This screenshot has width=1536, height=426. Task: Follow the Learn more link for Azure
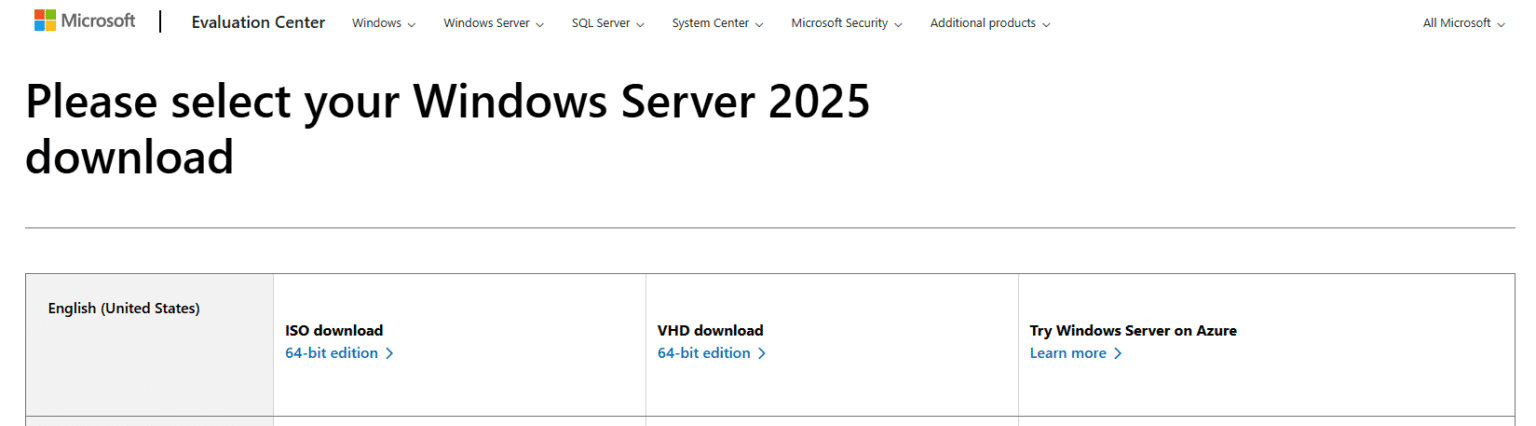tap(1067, 353)
